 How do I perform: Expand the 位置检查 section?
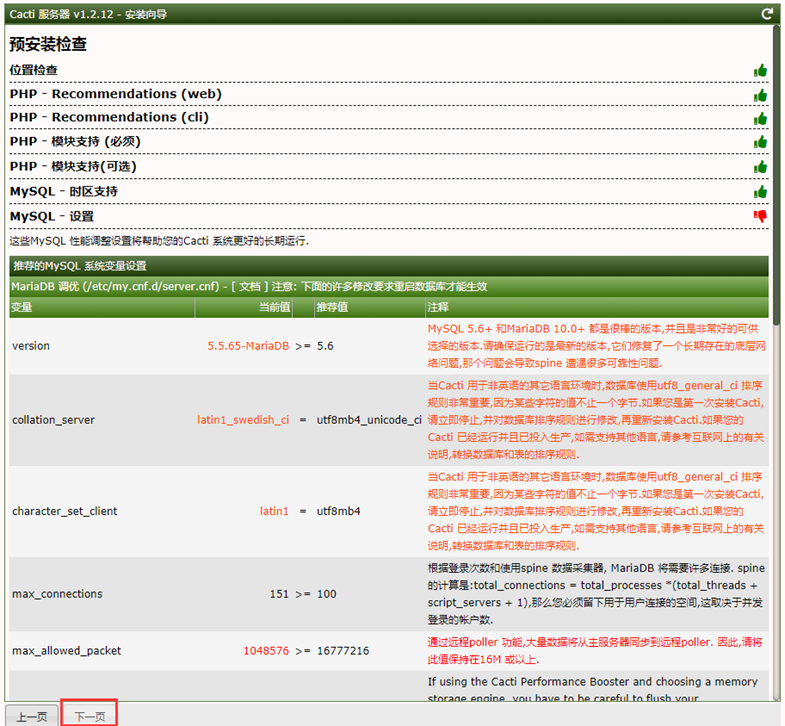coord(34,70)
